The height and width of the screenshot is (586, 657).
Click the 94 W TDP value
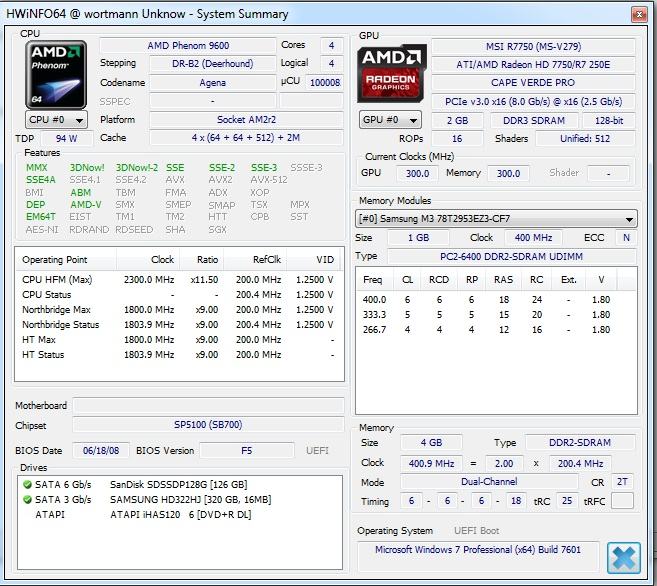tap(67, 139)
